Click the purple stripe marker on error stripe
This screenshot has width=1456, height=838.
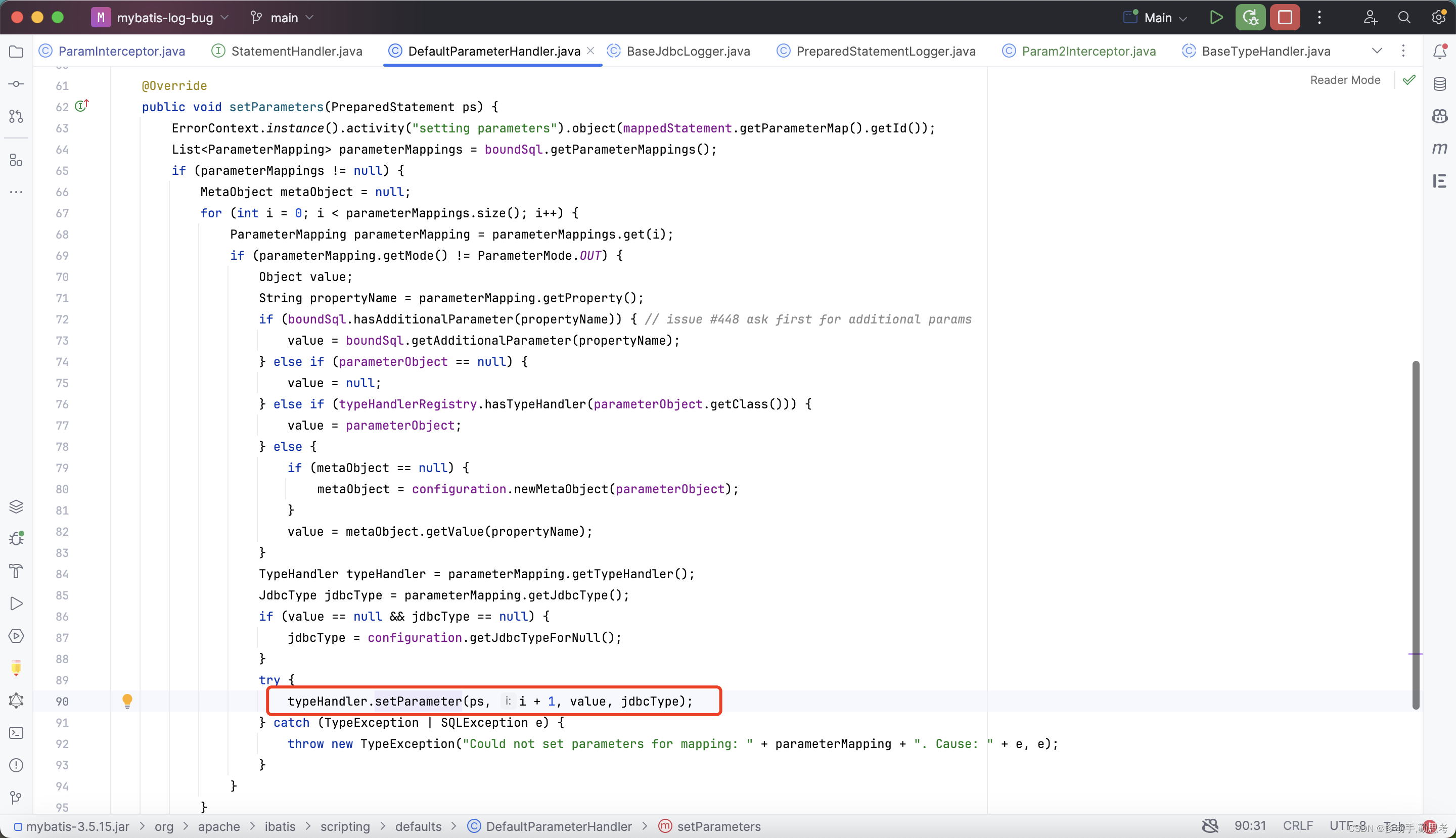(x=1415, y=654)
